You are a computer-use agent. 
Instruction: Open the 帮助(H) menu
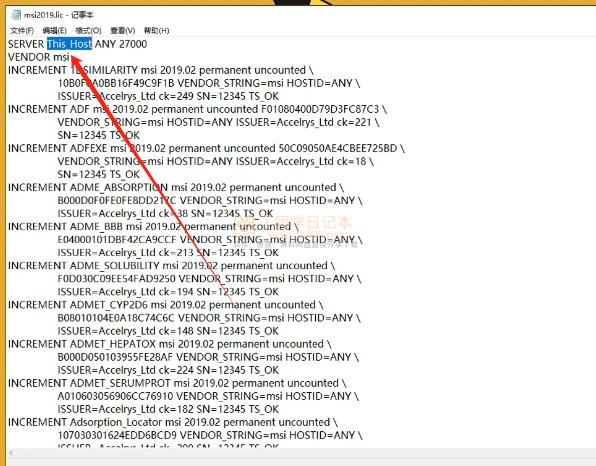point(156,31)
